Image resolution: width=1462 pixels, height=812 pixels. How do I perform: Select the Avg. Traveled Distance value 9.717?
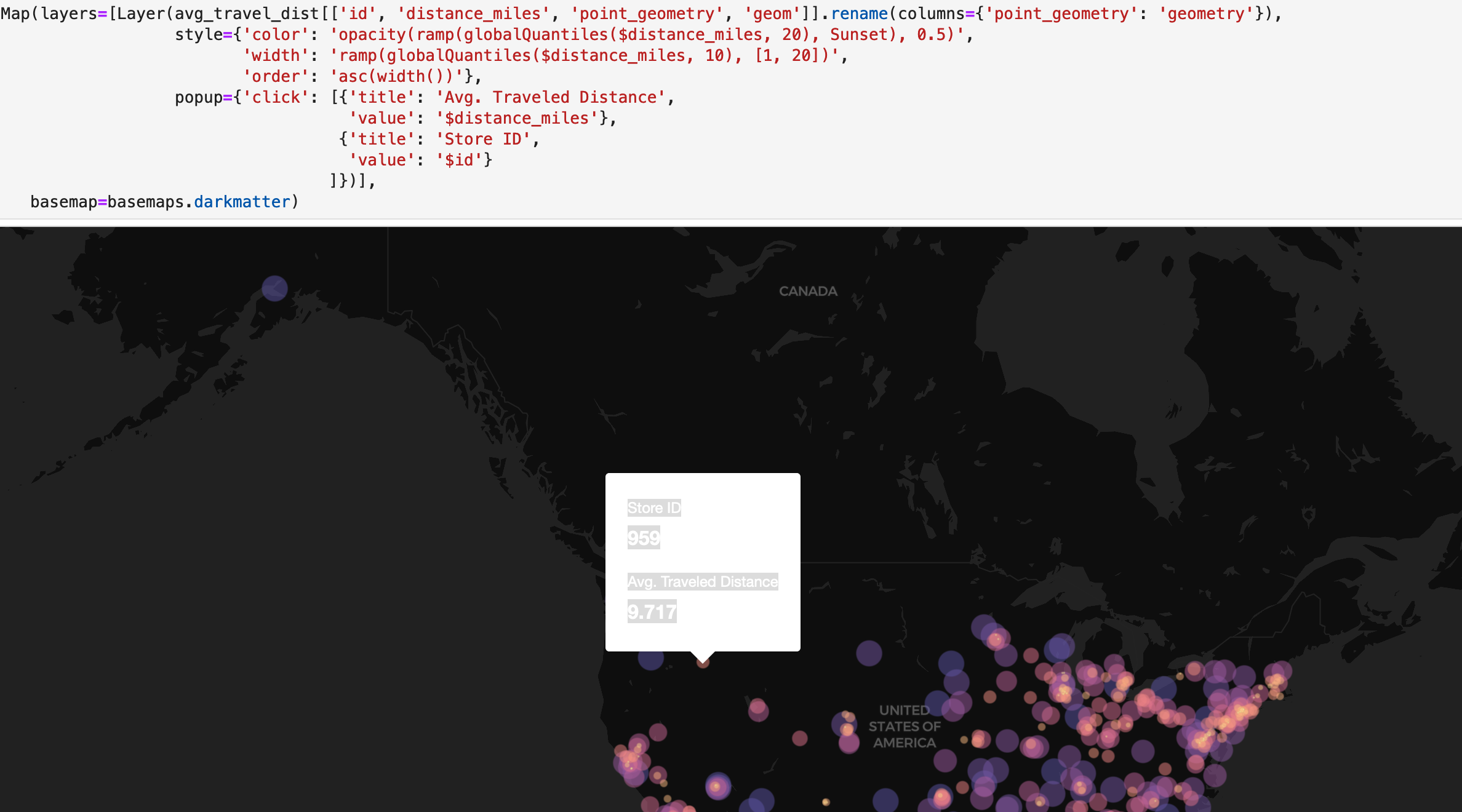click(x=652, y=612)
